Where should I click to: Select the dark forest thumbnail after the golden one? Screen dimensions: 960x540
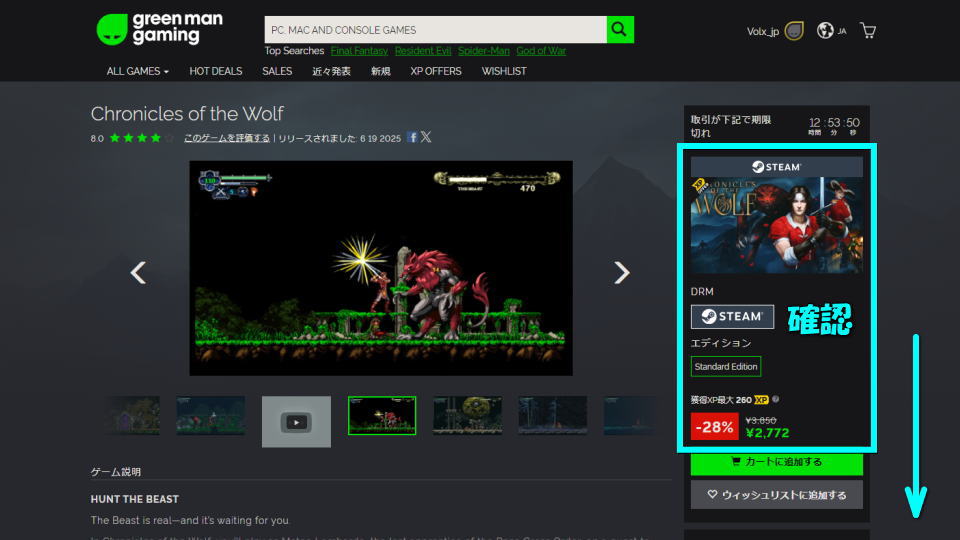point(552,415)
